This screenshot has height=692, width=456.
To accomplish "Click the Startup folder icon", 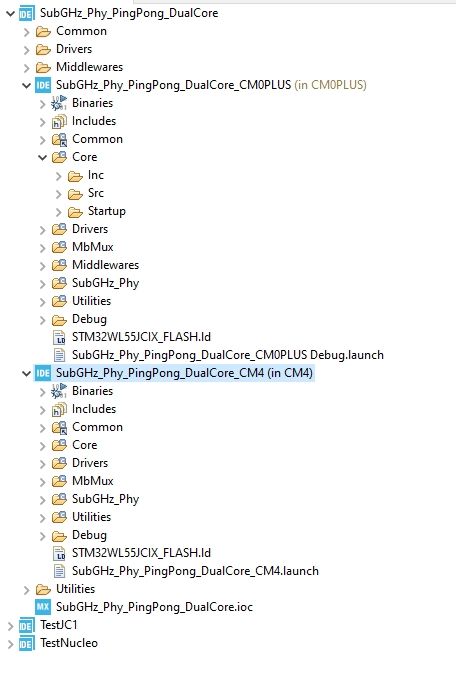I will tap(75, 212).
